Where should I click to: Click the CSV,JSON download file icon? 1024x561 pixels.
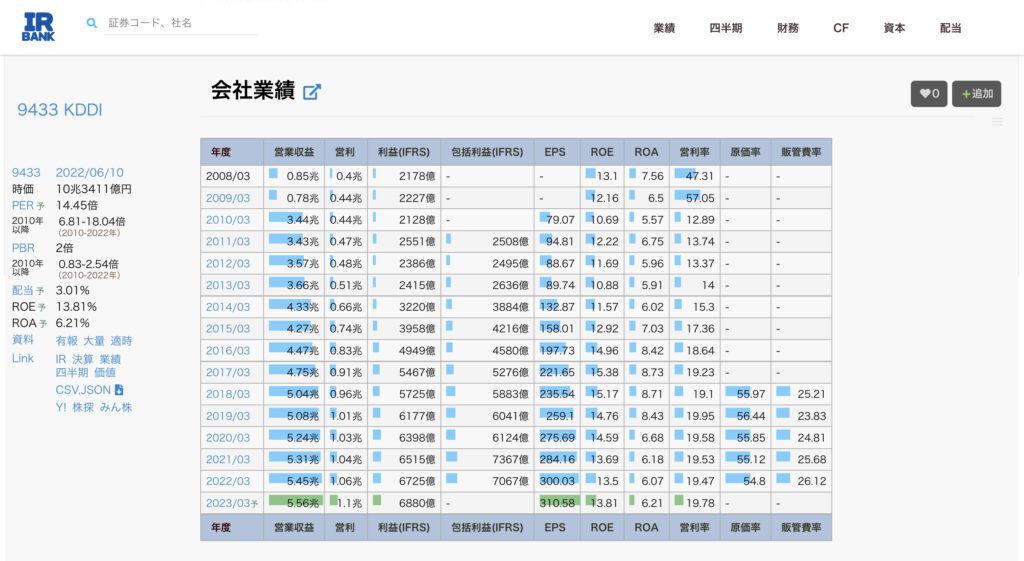[119, 390]
